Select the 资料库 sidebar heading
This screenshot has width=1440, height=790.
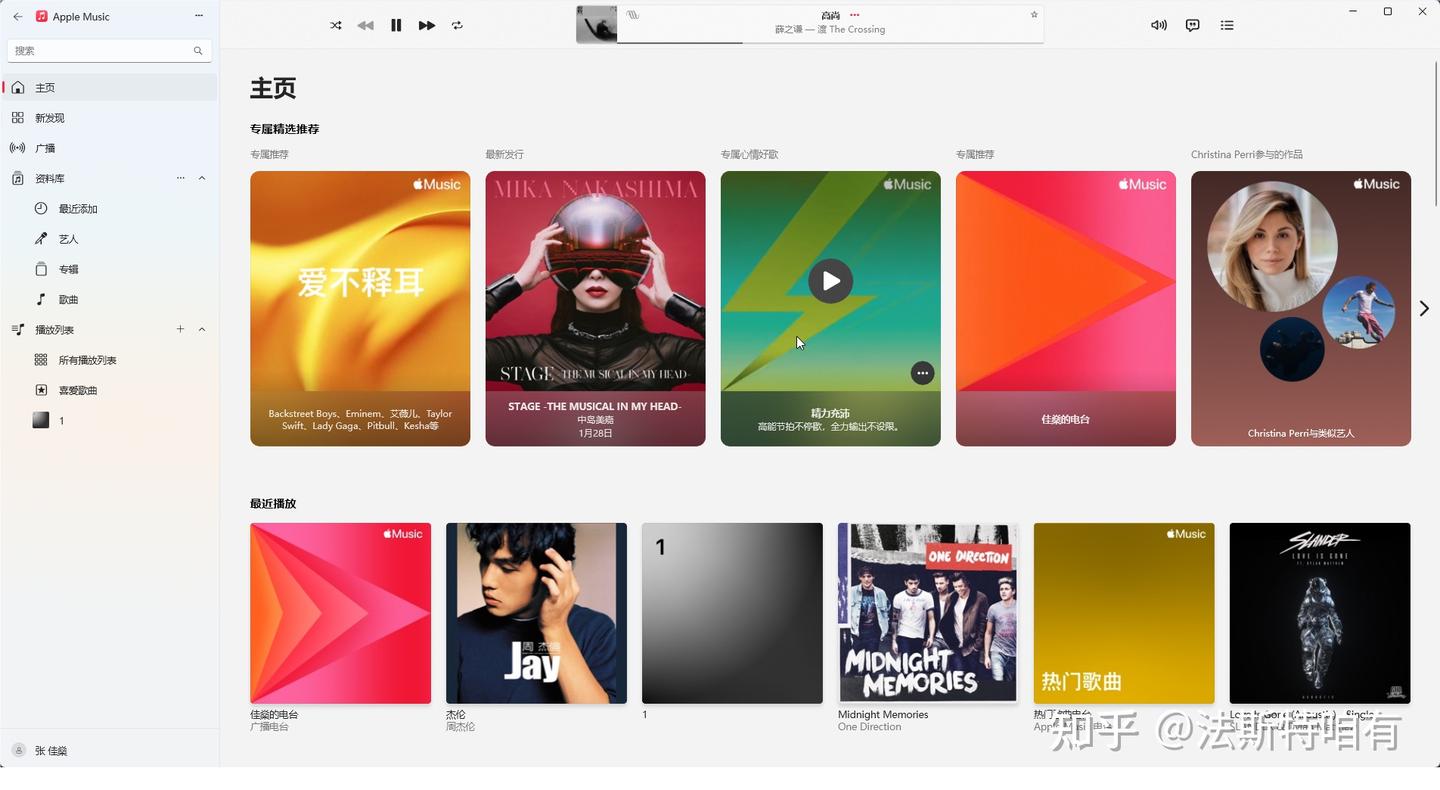click(50, 178)
